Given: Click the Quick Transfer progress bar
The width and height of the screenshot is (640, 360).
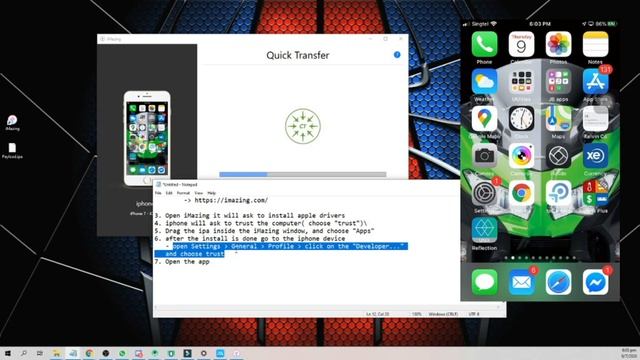Looking at the screenshot, I should tap(302, 174).
